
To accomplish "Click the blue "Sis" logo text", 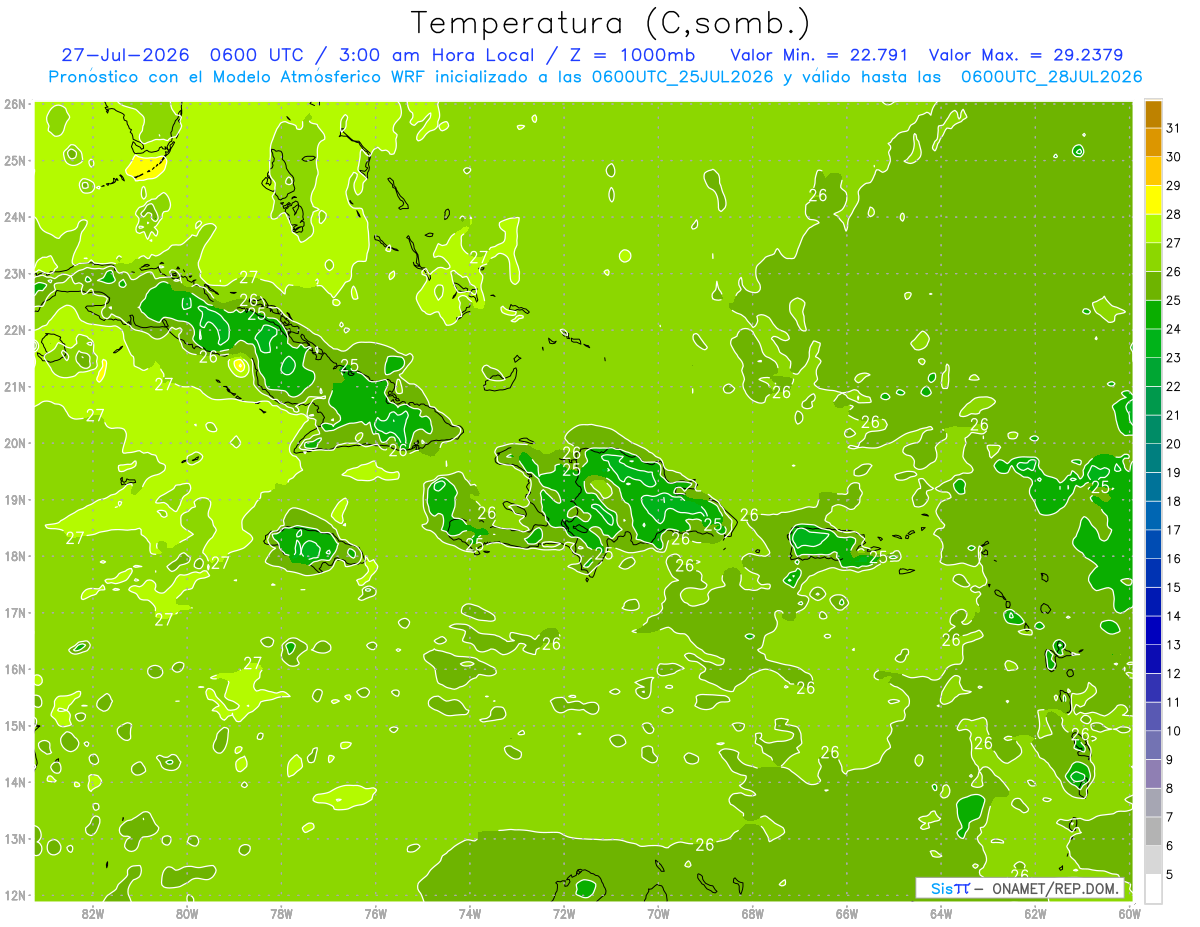I will tap(940, 888).
